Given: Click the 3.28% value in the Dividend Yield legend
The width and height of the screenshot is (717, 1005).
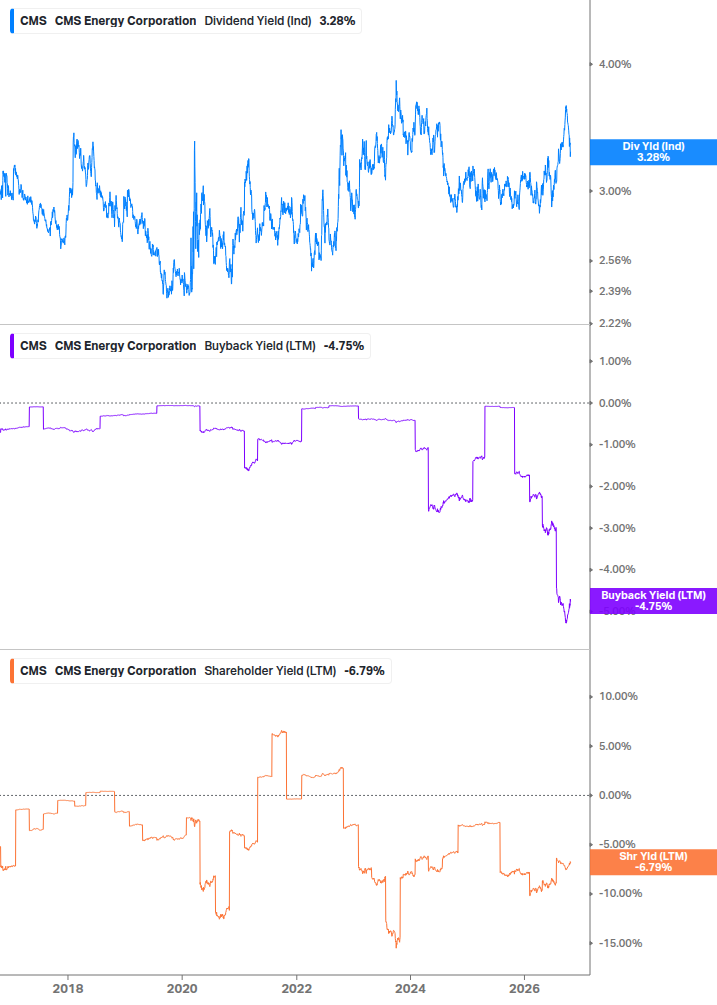Looking at the screenshot, I should coord(337,21).
